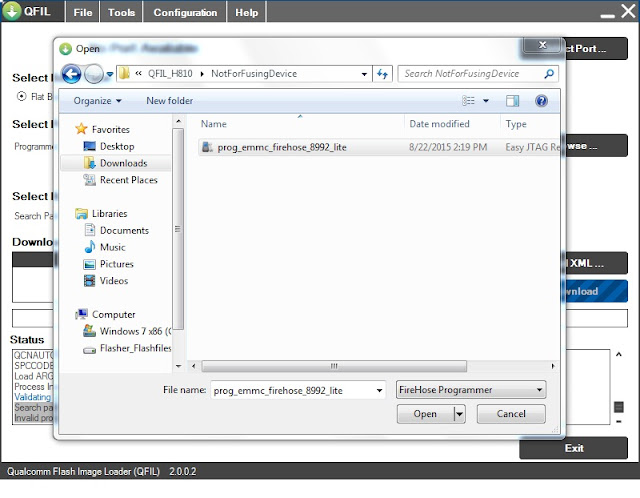Expand the view options dropdown arrow

[x=486, y=101]
